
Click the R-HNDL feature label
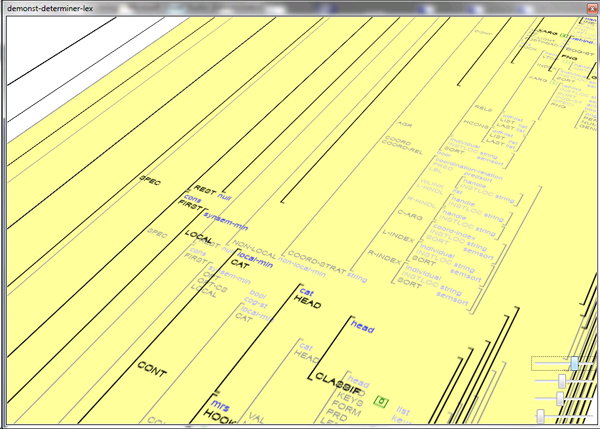[x=421, y=202]
